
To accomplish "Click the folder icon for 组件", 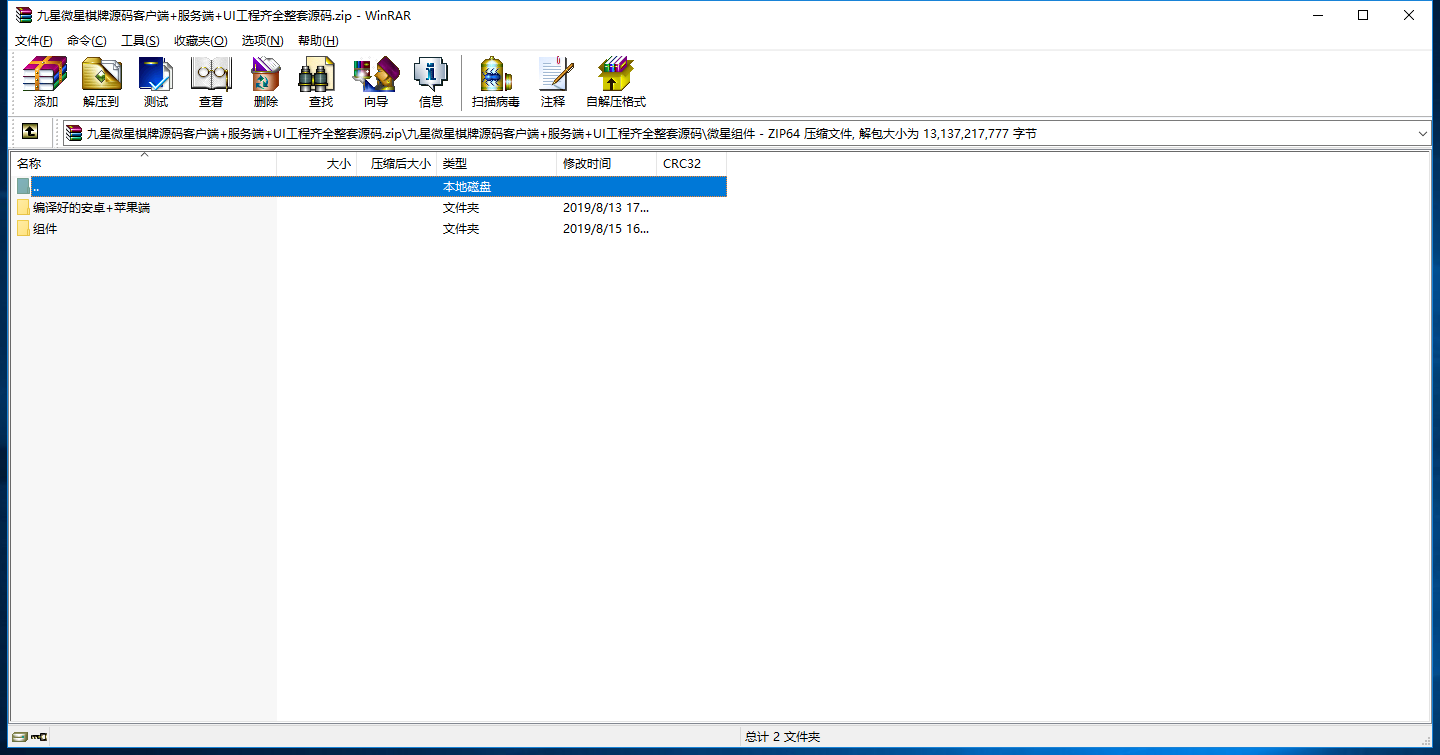I will tap(23, 229).
